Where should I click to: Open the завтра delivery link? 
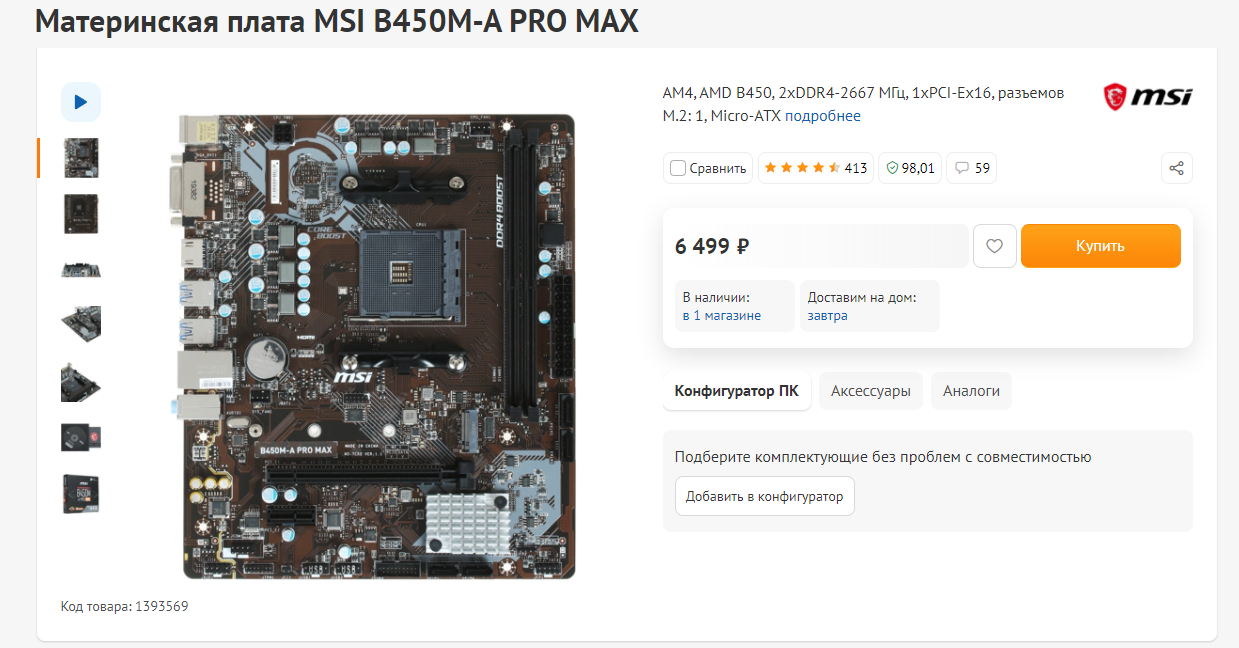(828, 315)
